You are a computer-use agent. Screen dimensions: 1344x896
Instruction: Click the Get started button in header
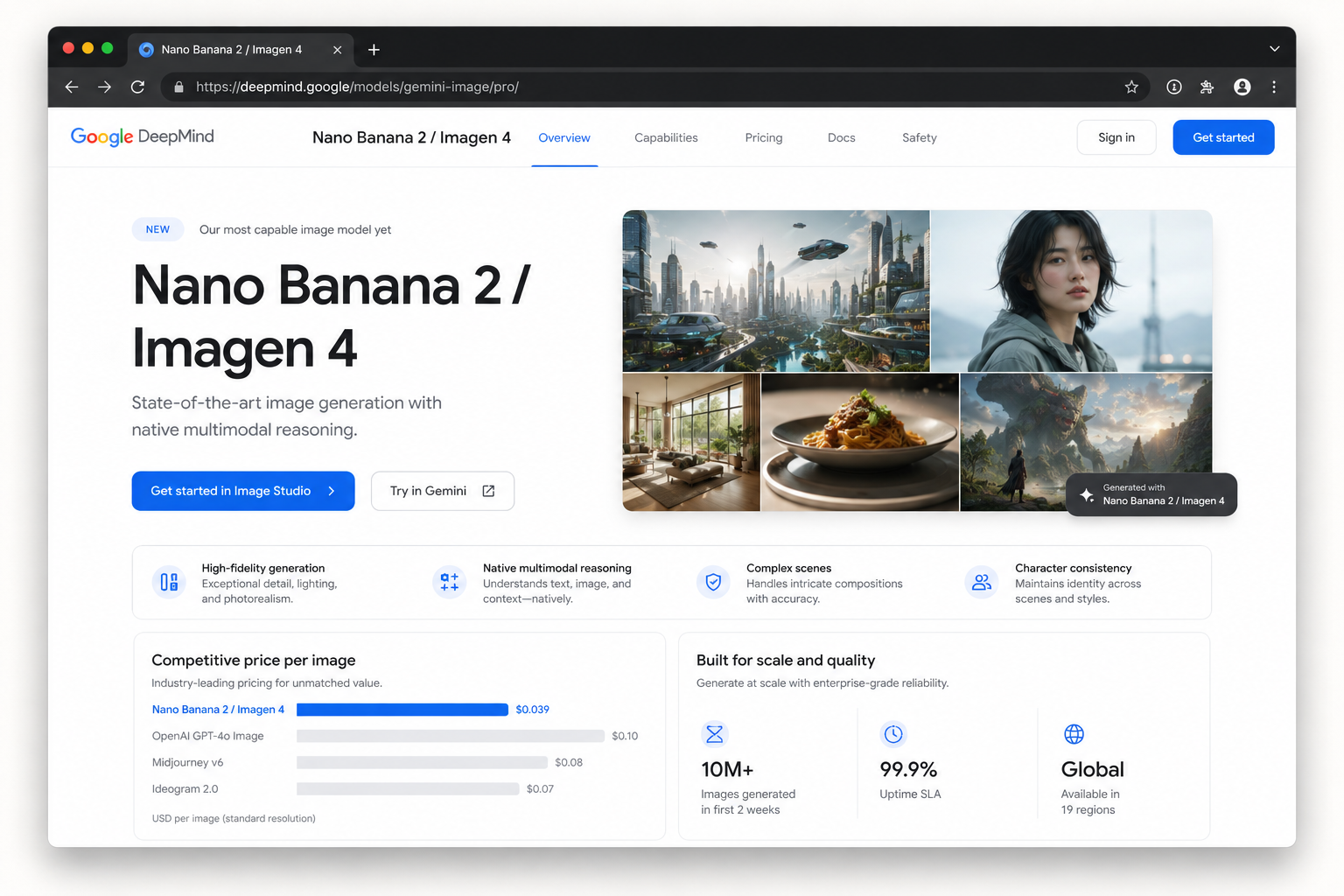point(1223,137)
